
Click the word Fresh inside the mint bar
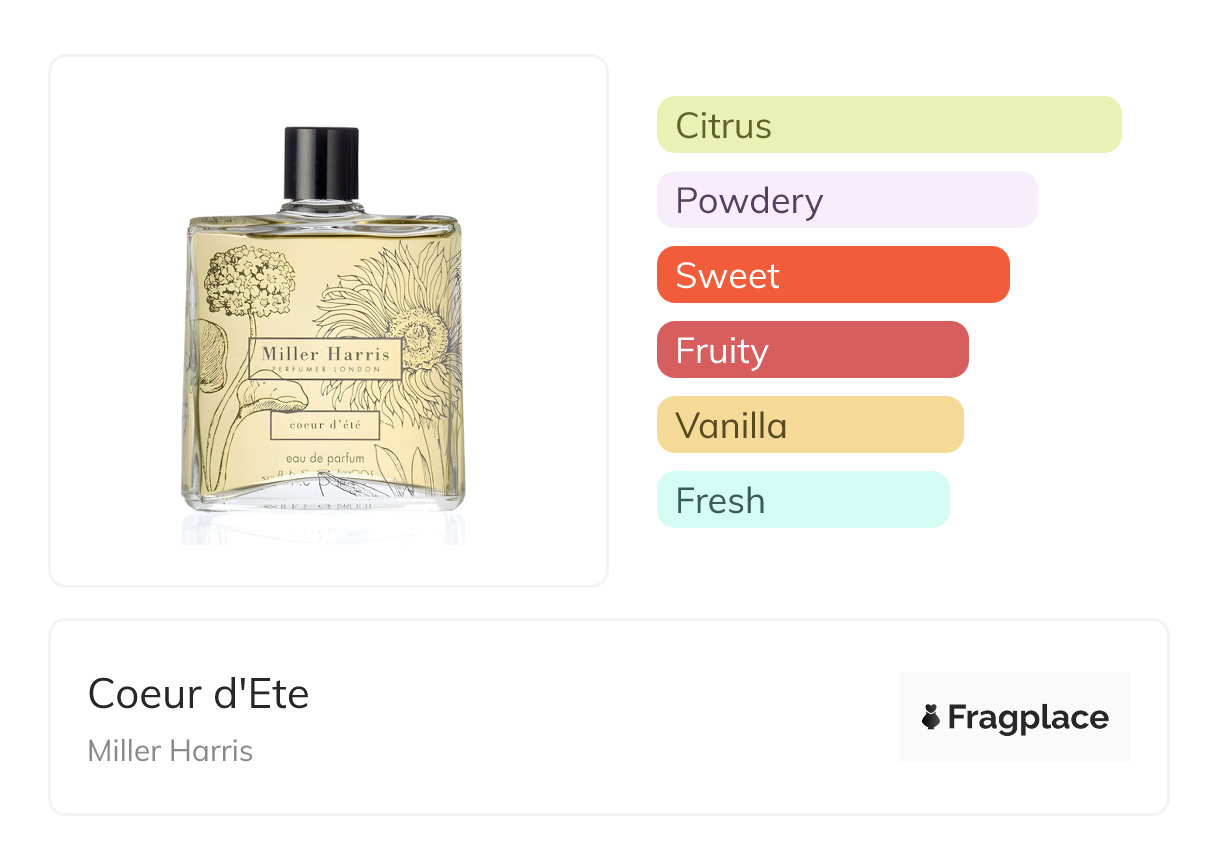tap(720, 501)
